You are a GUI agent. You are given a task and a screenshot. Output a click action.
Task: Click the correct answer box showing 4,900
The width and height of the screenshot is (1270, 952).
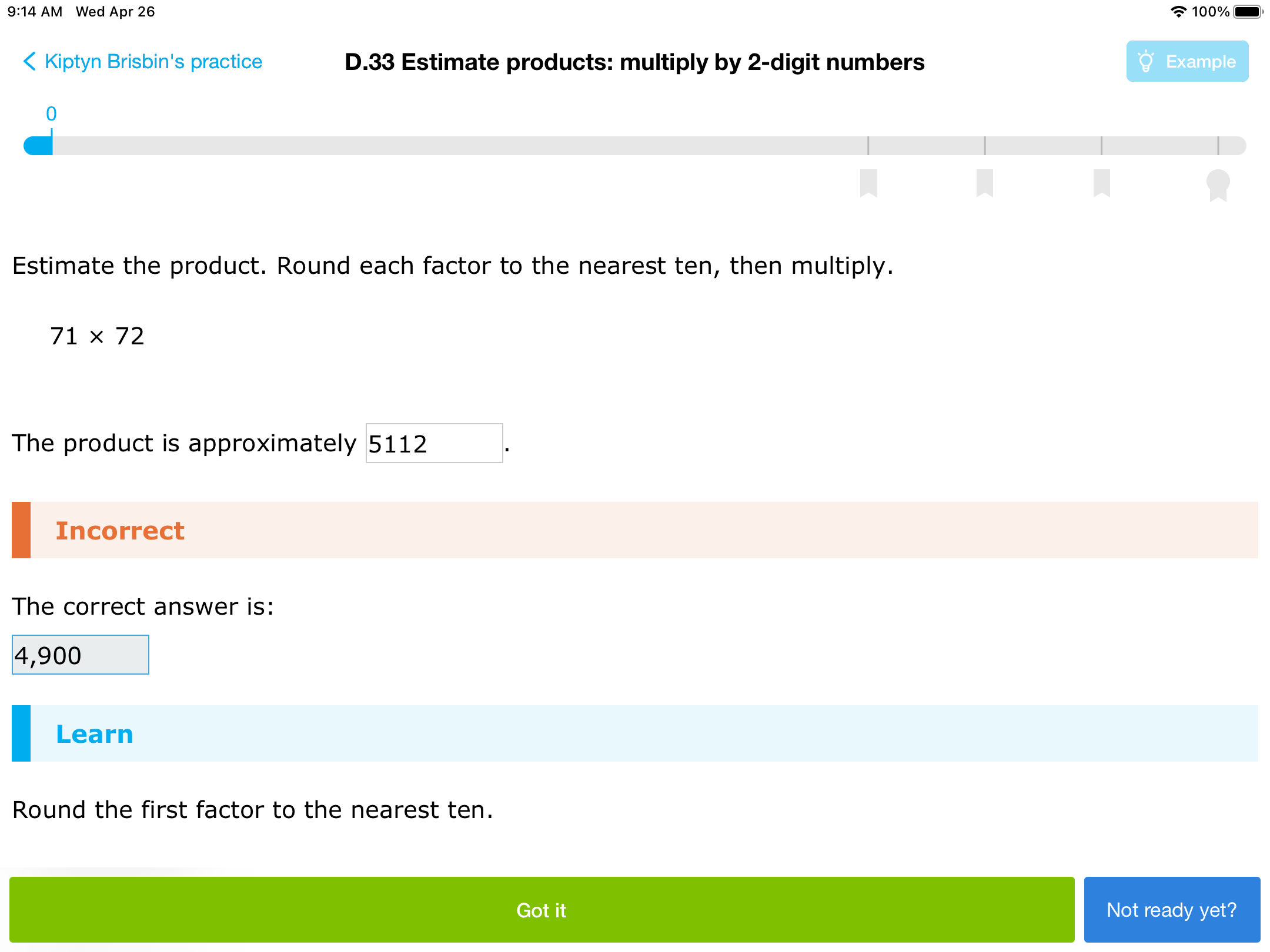(80, 654)
